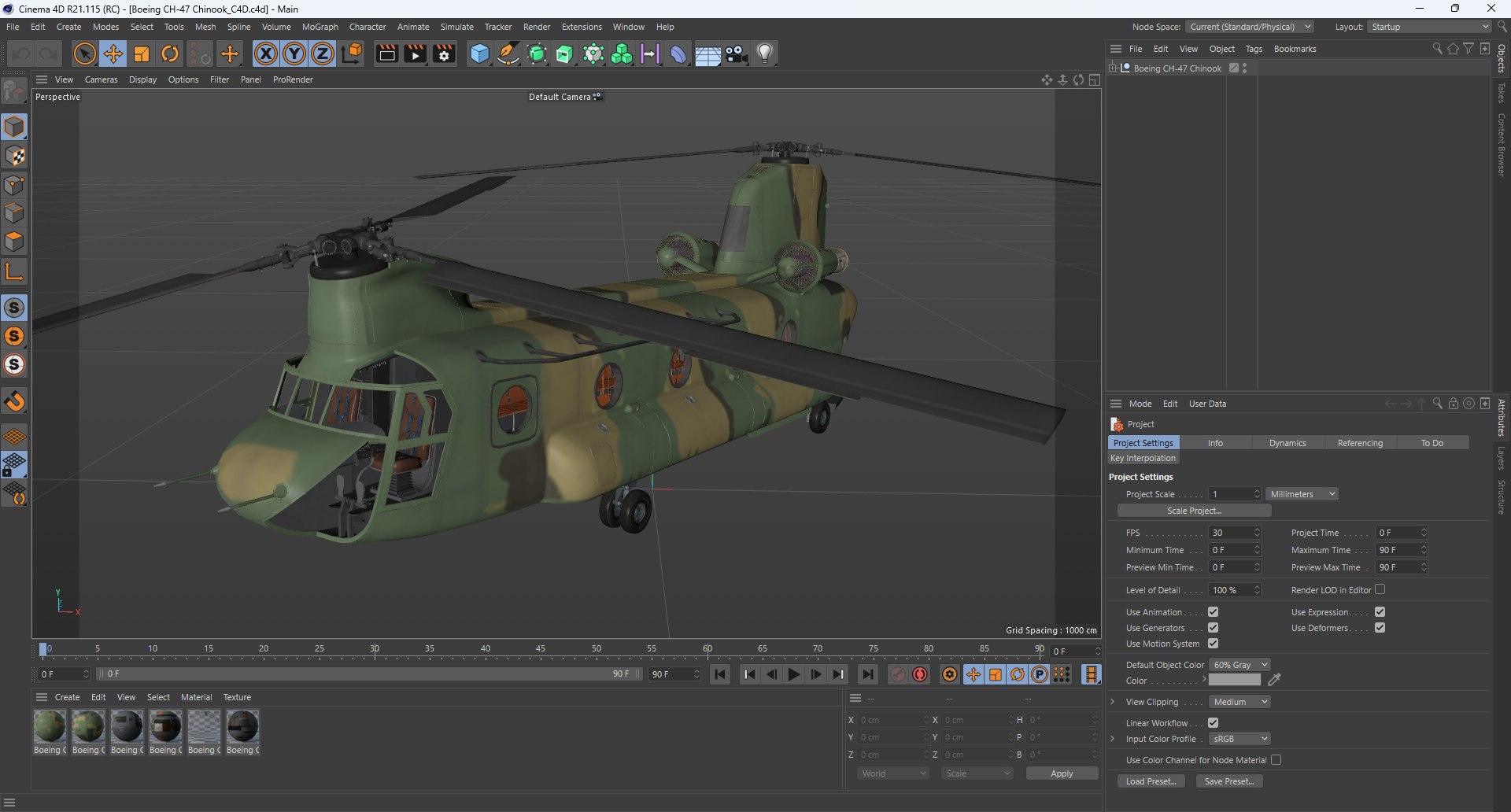This screenshot has width=1511, height=812.
Task: Switch to Model mode in left palette
Action: pos(14,127)
